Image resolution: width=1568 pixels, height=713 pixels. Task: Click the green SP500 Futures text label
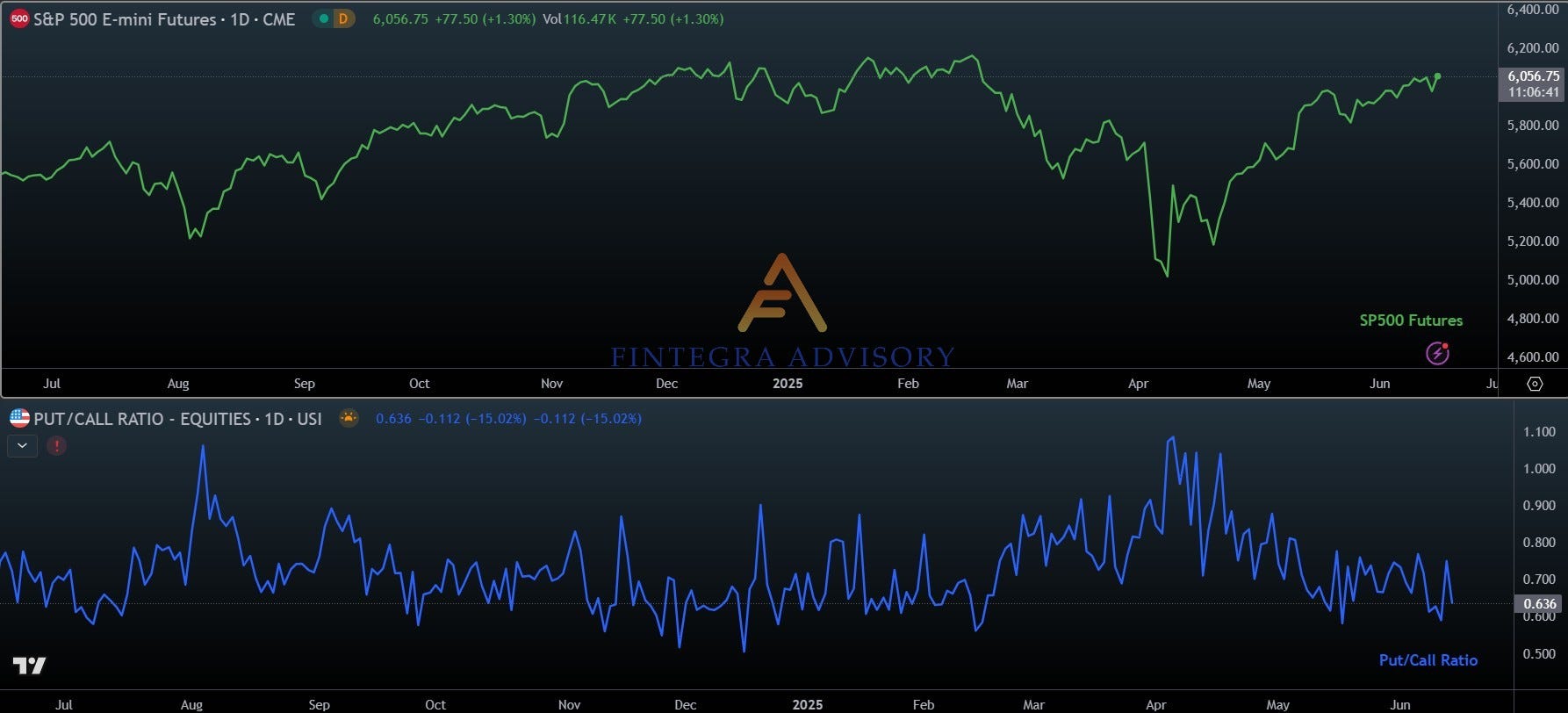pyautogui.click(x=1411, y=320)
